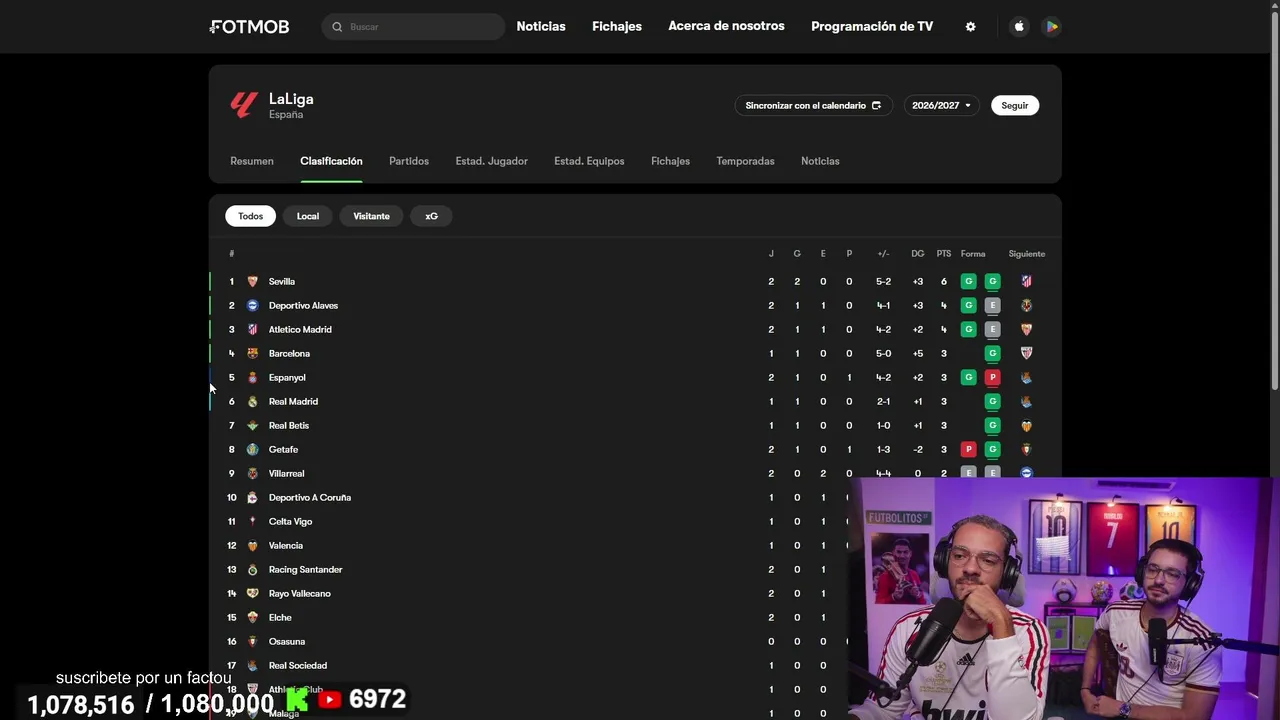Click the Espanyol team crest
The height and width of the screenshot is (720, 1280).
coord(252,377)
